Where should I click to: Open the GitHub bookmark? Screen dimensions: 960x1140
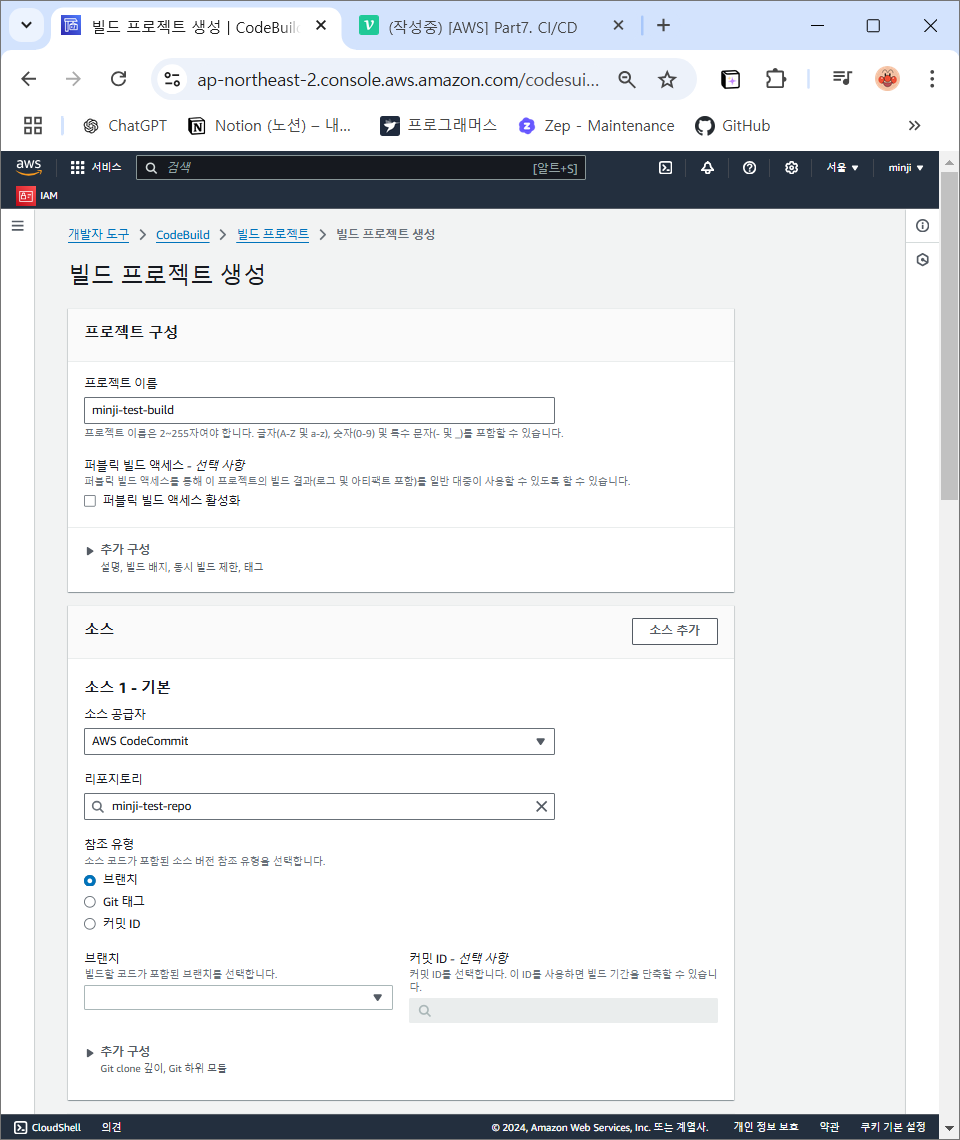(732, 126)
